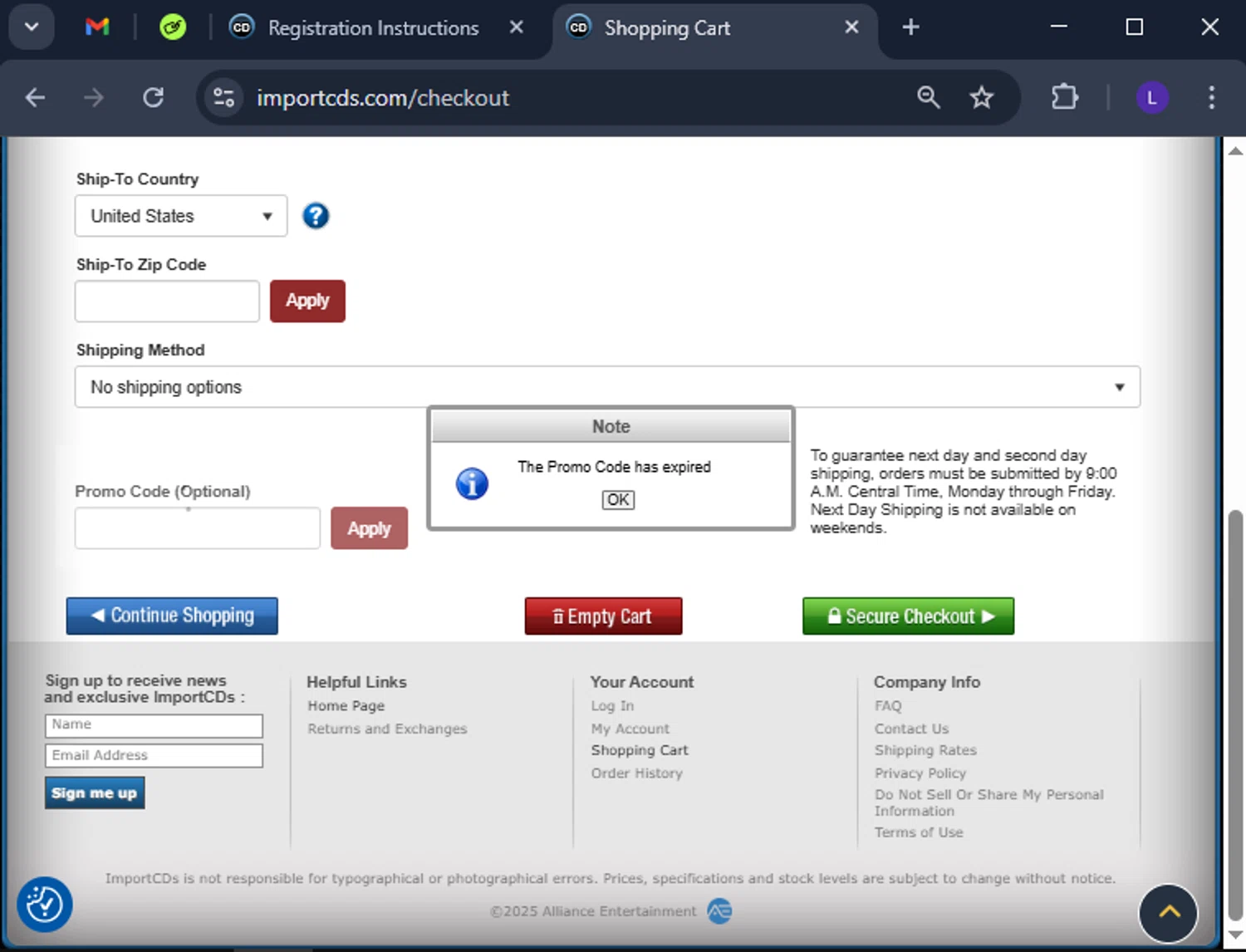Click the info icon in Note dialog

pos(472,483)
